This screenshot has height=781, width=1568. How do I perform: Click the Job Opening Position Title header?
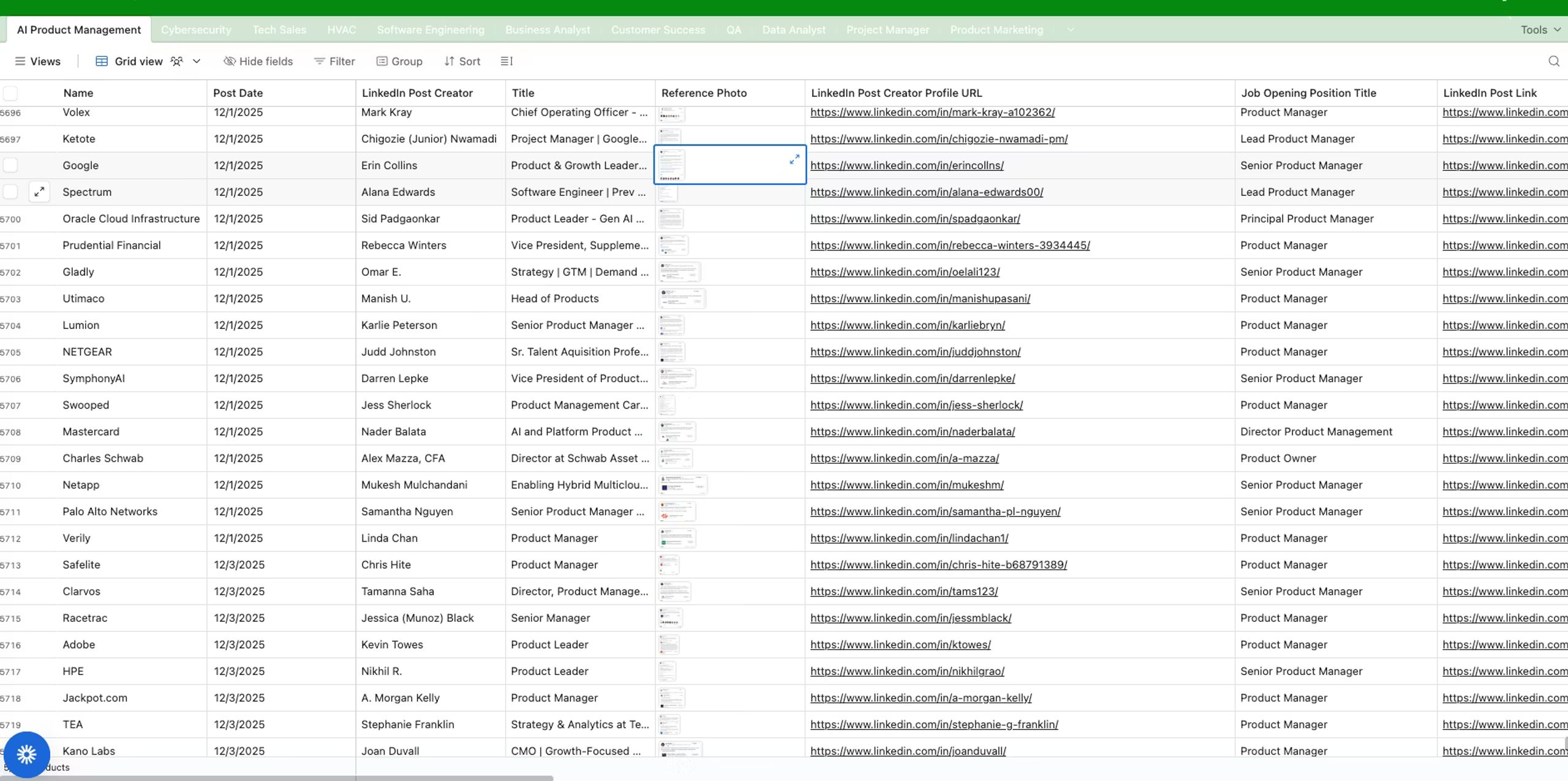click(x=1336, y=93)
